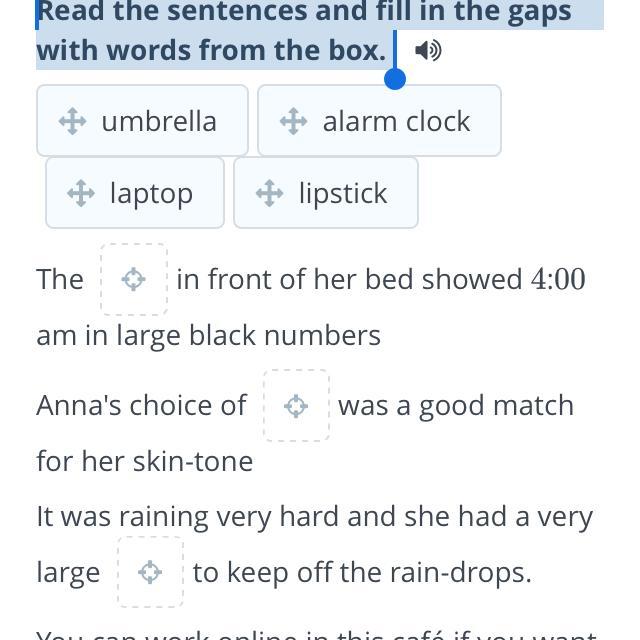The image size is (640, 640).
Task: Click the text "was a good match"
Action: click(456, 405)
